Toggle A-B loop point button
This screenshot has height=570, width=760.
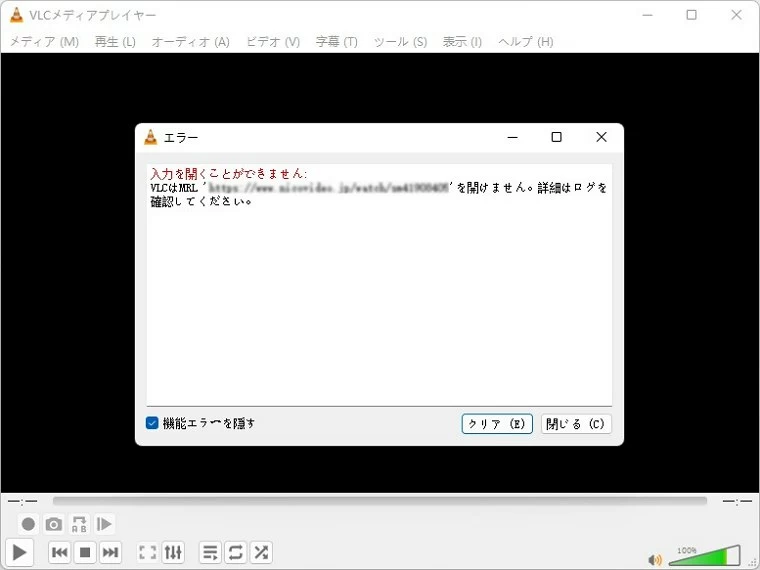click(x=79, y=524)
